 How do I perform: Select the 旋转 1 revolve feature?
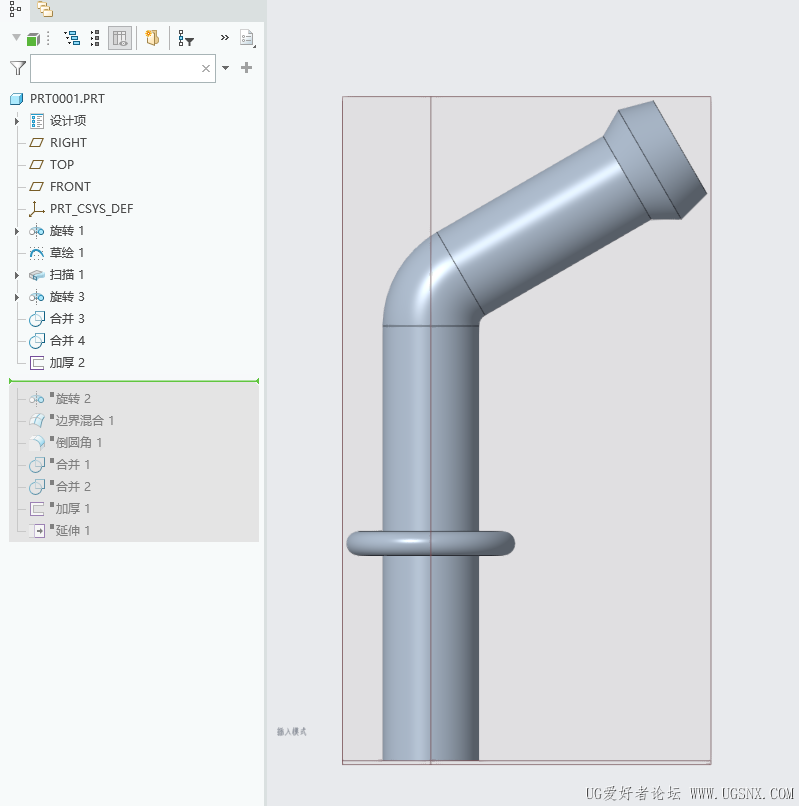tap(67, 231)
